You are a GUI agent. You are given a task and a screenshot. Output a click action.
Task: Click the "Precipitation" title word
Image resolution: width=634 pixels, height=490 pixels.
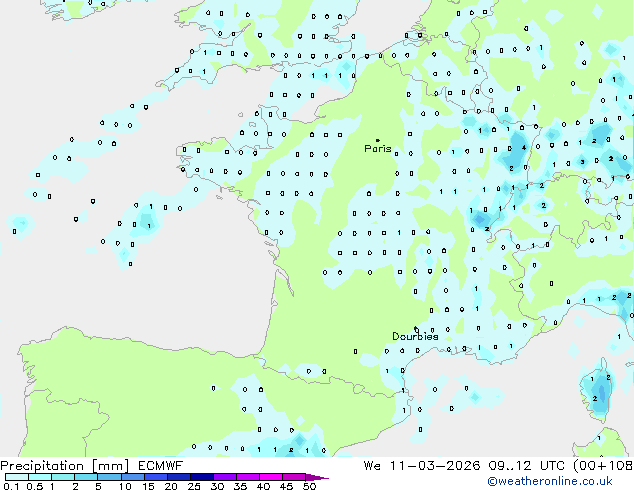[x=42, y=466]
